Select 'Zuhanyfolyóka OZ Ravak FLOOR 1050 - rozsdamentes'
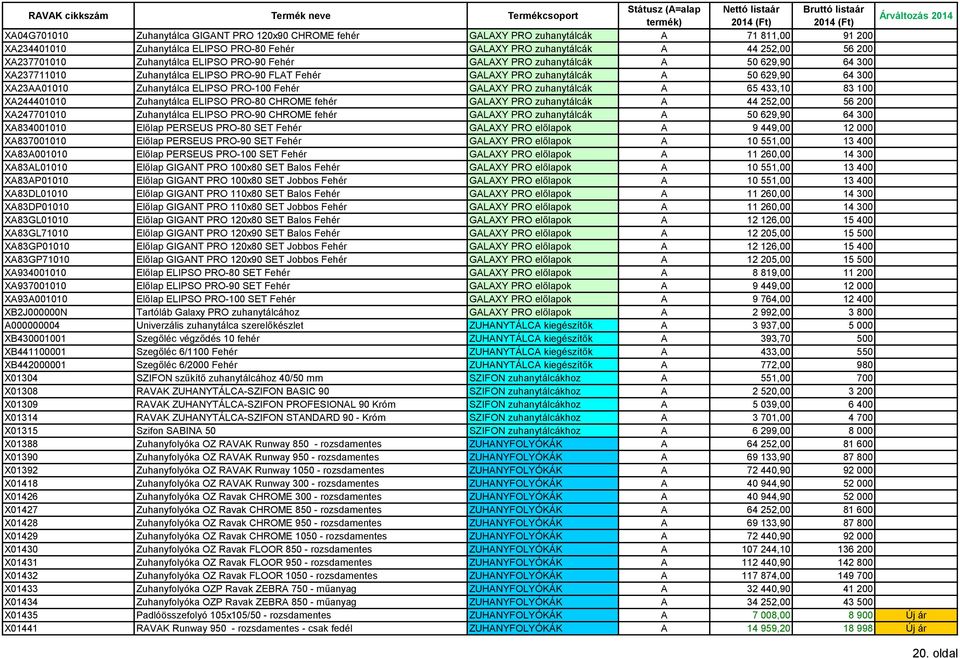This screenshot has width=960, height=658. tap(301, 575)
